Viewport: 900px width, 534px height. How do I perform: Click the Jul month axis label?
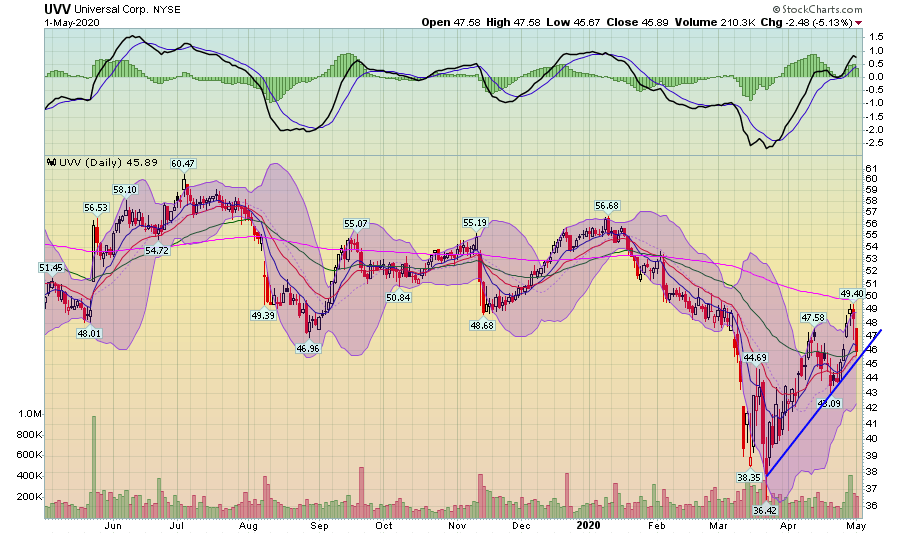pyautogui.click(x=177, y=525)
